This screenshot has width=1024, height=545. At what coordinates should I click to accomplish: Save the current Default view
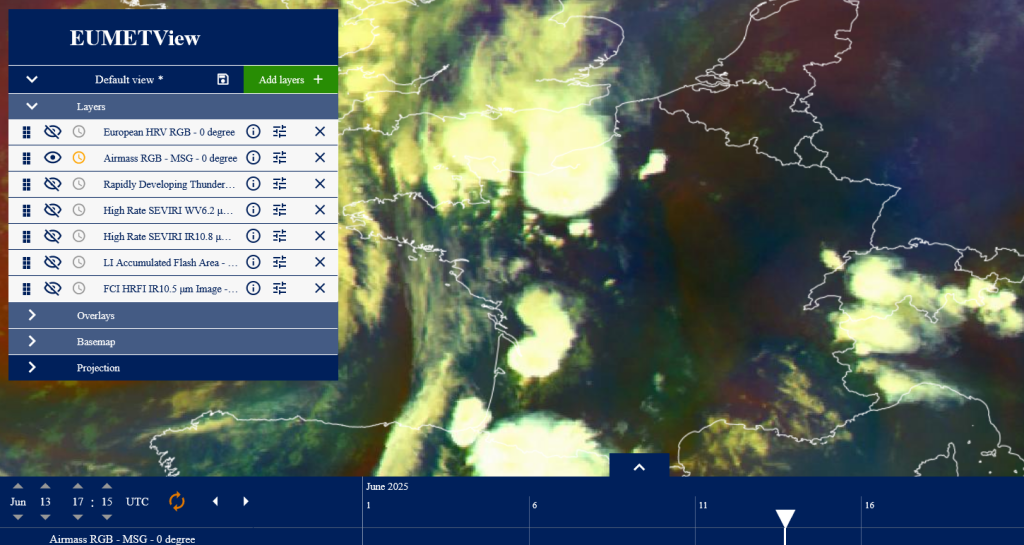(x=223, y=80)
